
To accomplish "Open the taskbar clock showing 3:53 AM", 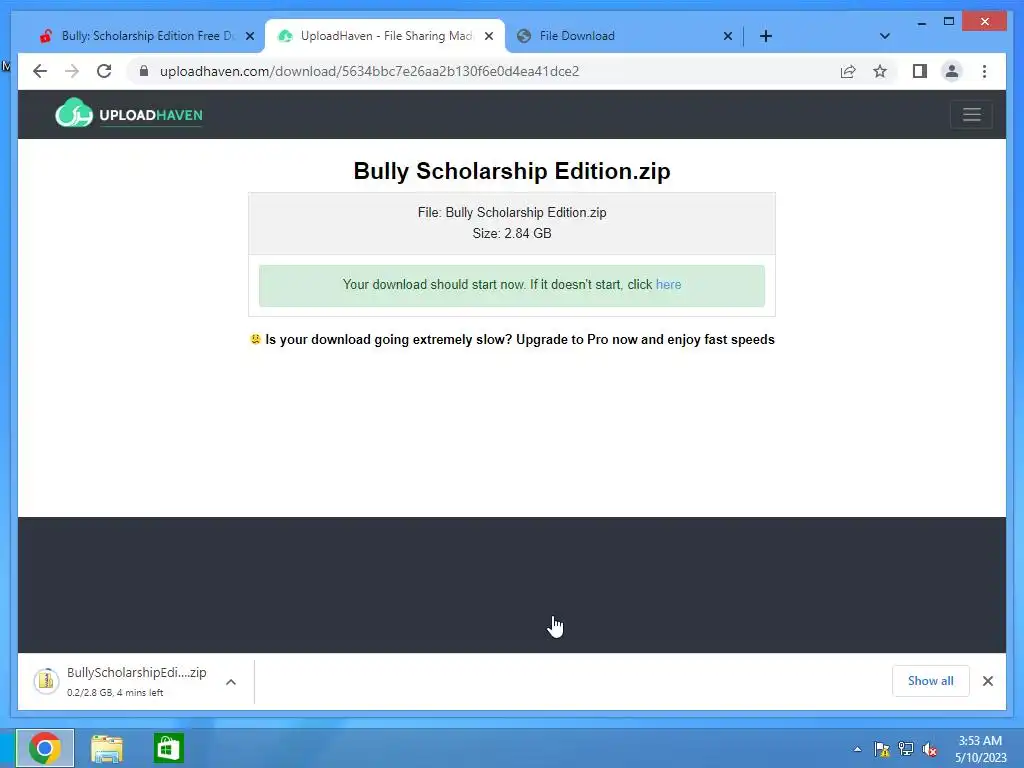I will [980, 749].
